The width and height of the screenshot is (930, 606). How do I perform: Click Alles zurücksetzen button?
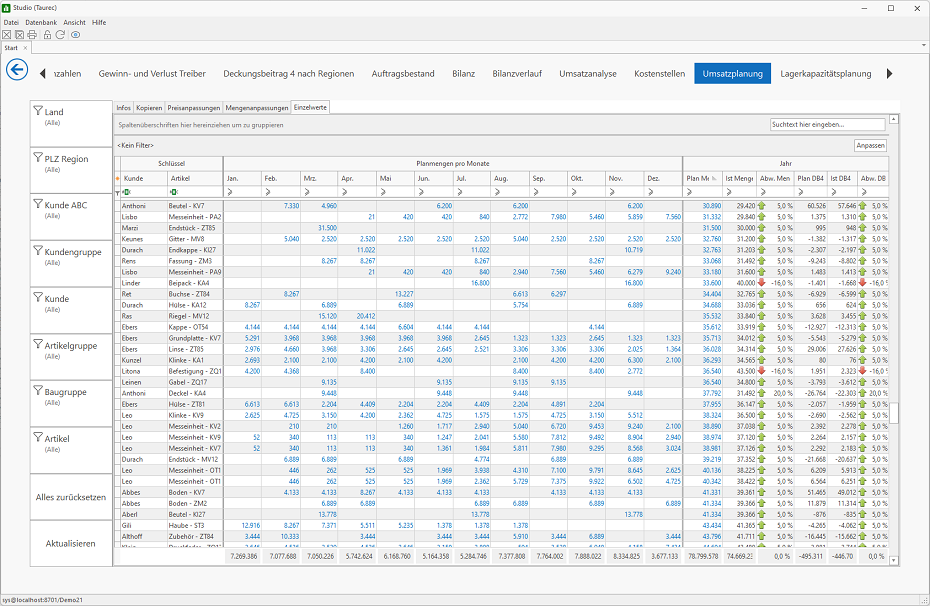tap(71, 497)
